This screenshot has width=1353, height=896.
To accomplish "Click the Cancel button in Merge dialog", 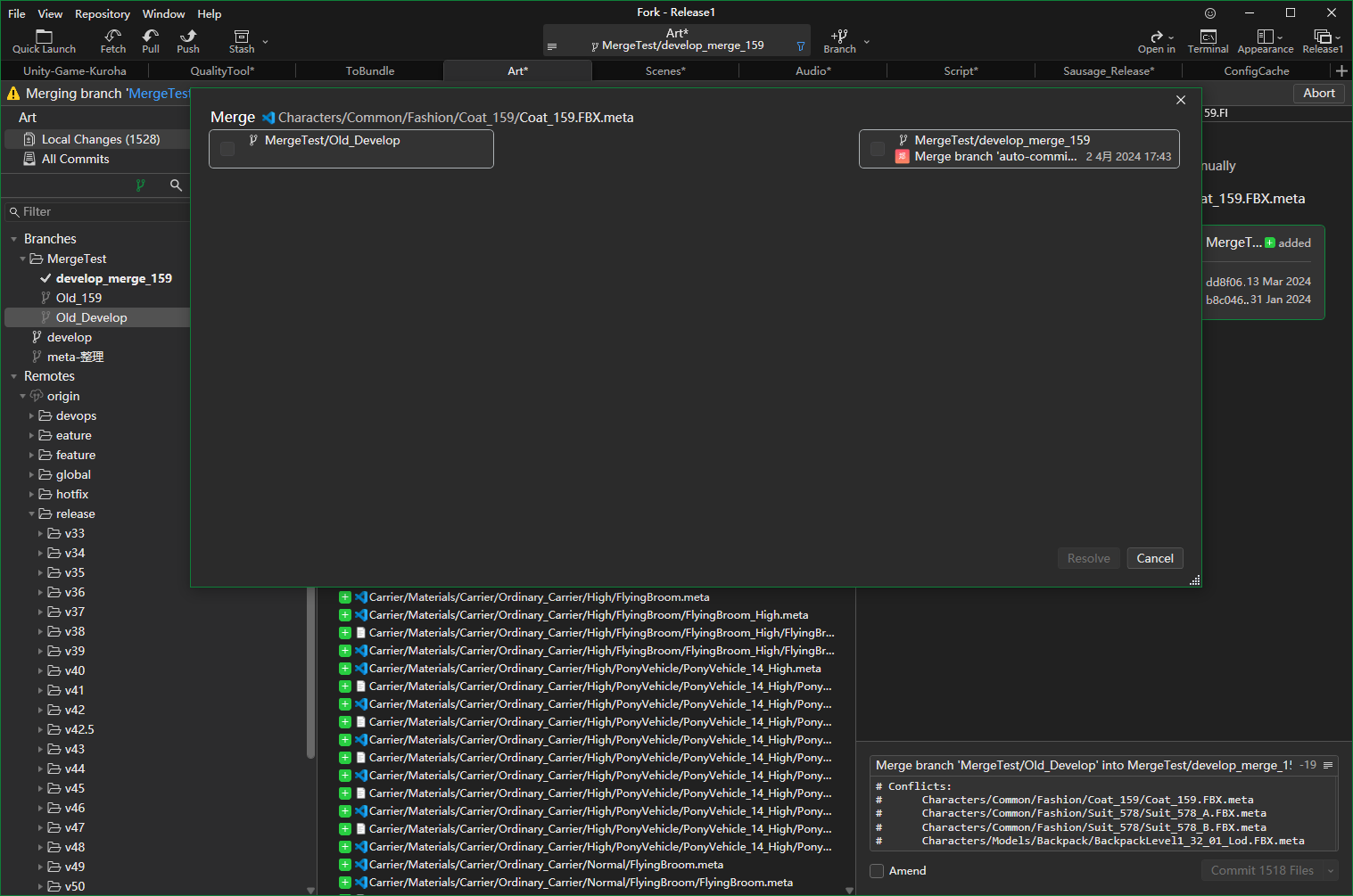I will pyautogui.click(x=1154, y=558).
